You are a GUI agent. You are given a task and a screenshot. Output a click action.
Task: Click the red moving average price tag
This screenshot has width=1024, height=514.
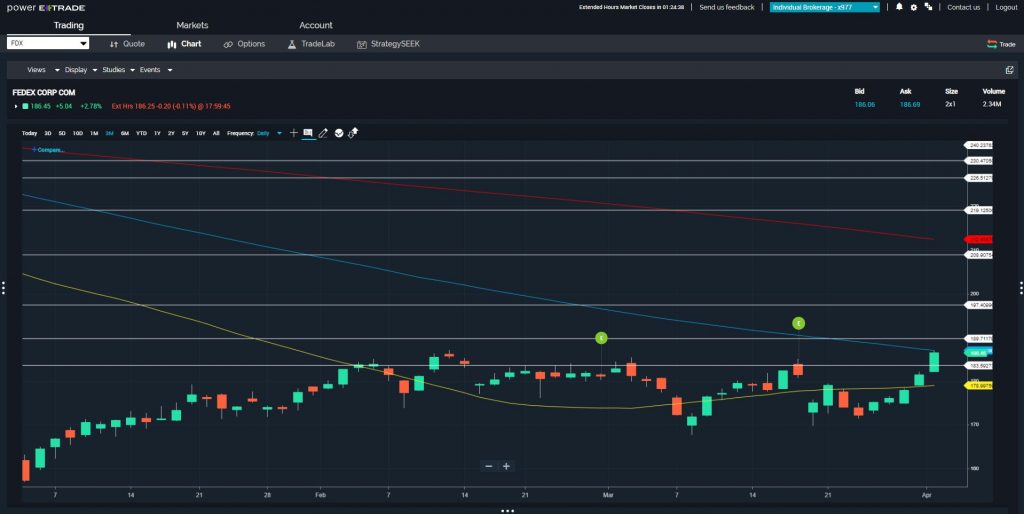979,239
